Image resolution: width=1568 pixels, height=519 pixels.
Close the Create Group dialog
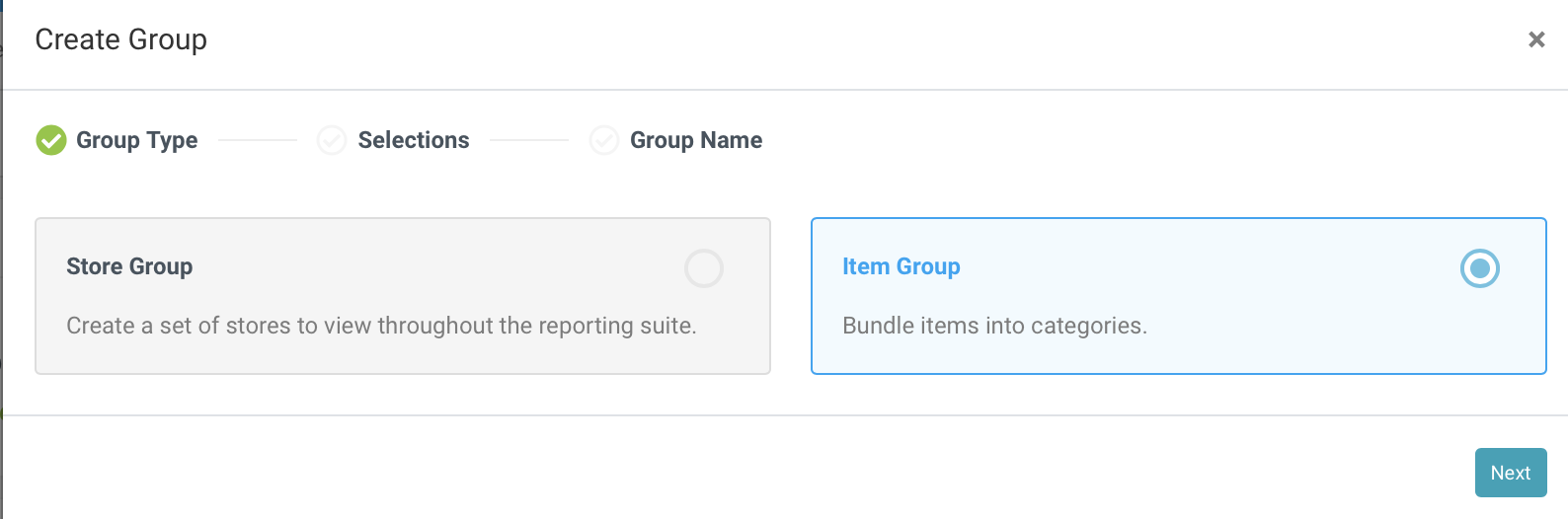click(x=1536, y=39)
